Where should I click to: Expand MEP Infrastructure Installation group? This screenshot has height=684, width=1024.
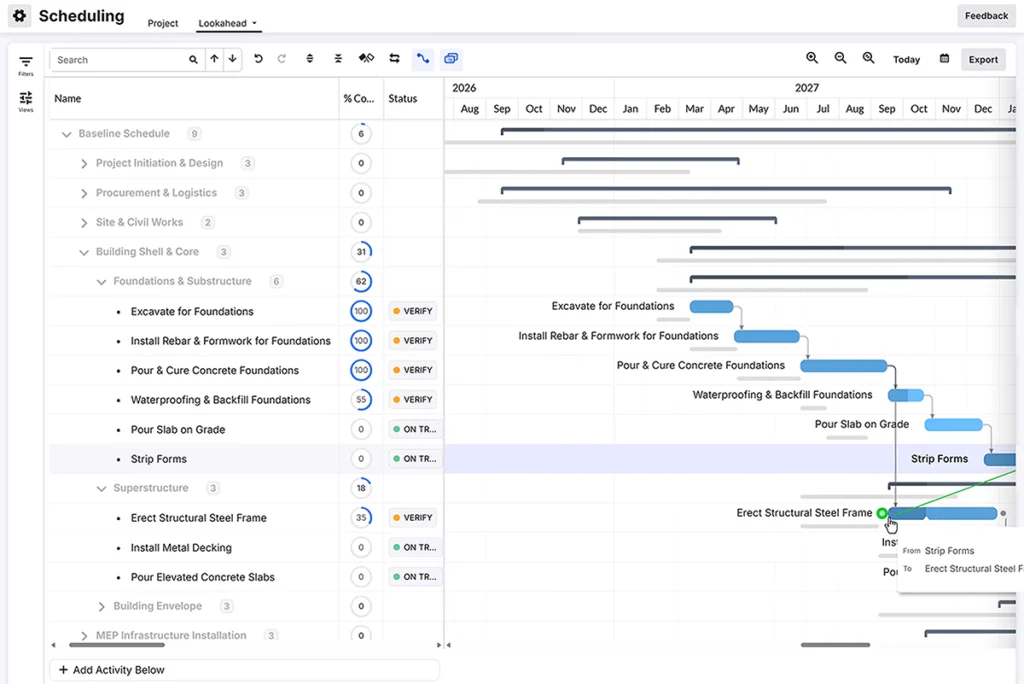pyautogui.click(x=84, y=635)
